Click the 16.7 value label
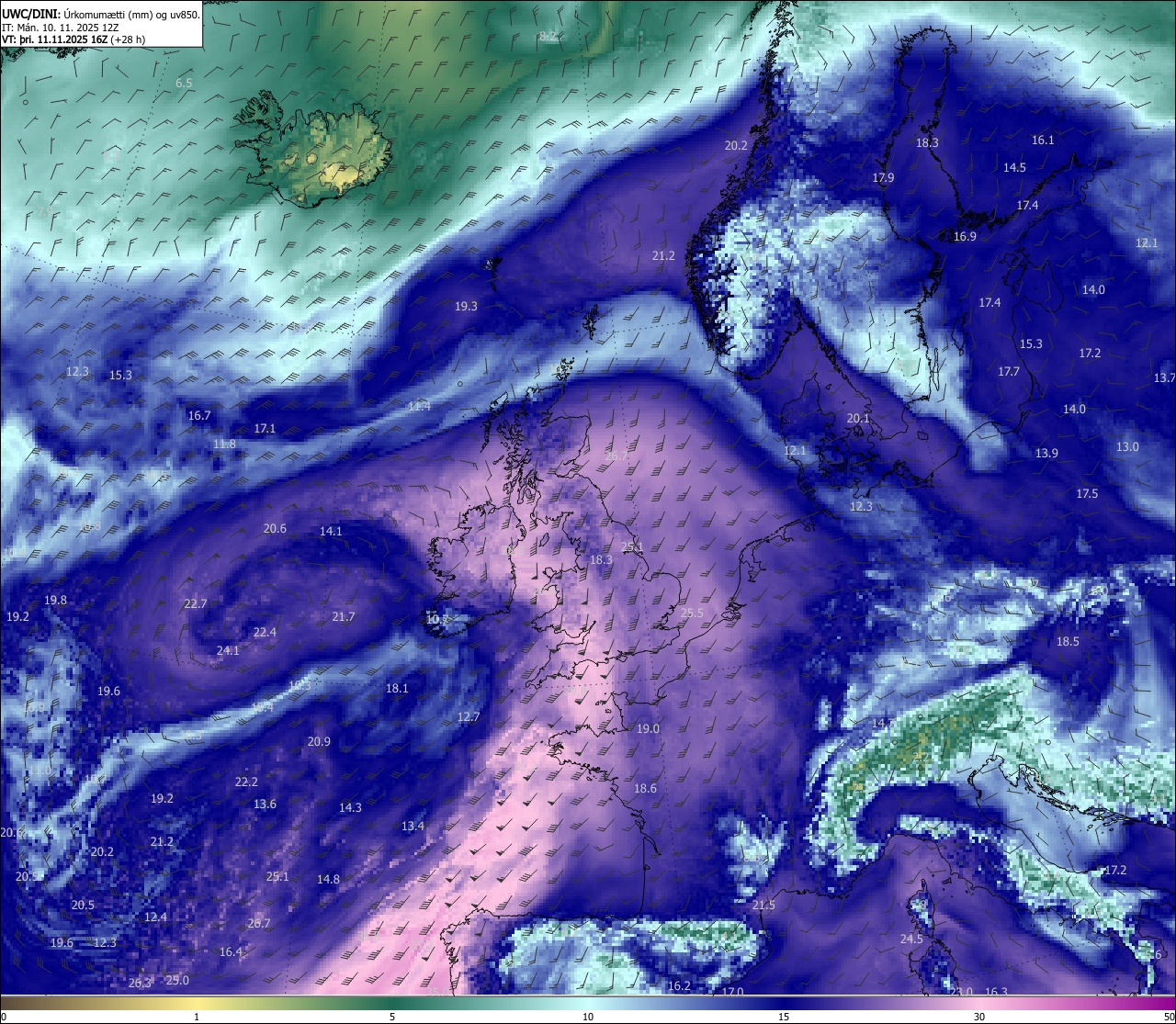1176x1024 pixels. [199, 416]
